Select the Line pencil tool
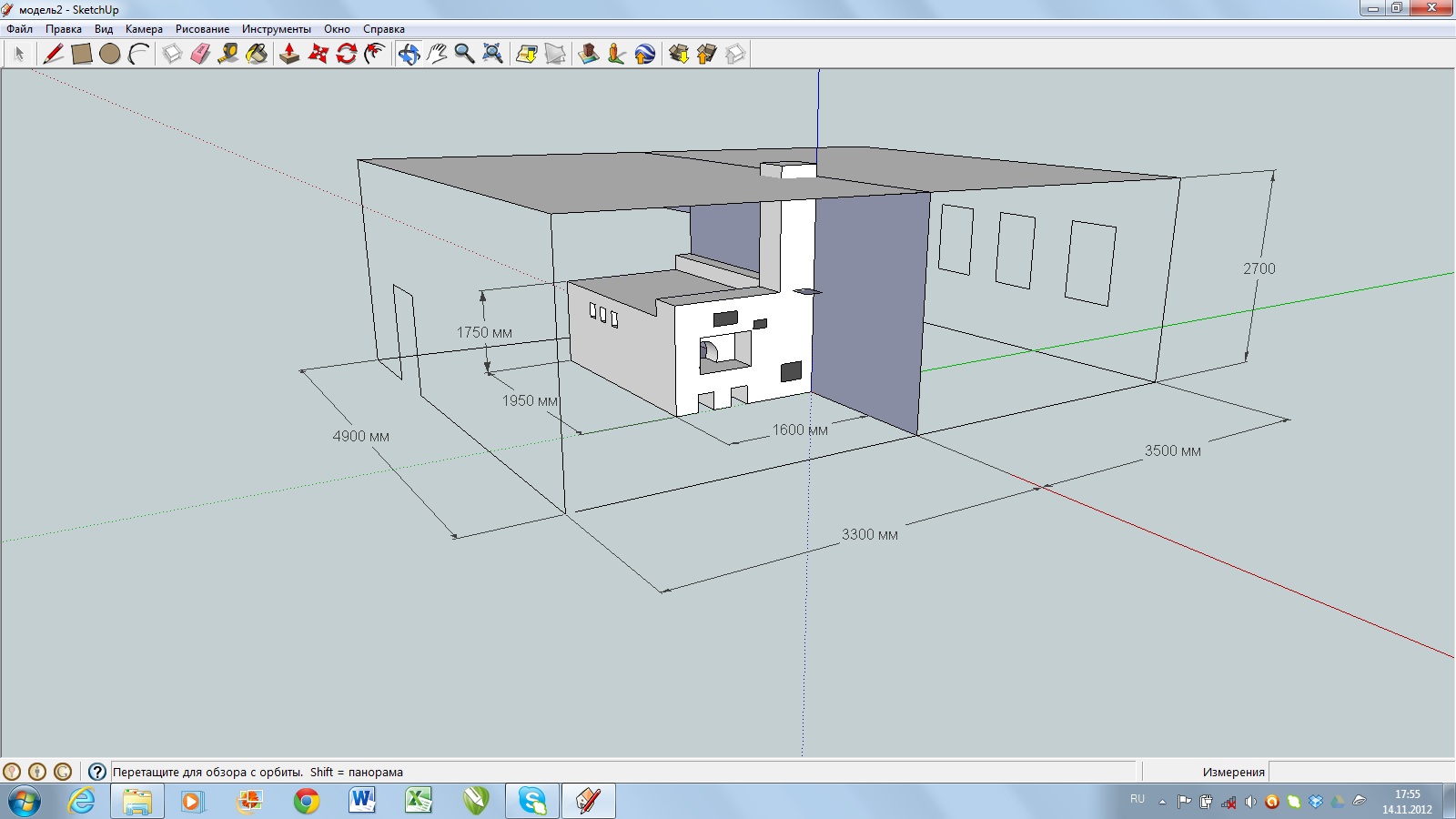 click(x=53, y=54)
